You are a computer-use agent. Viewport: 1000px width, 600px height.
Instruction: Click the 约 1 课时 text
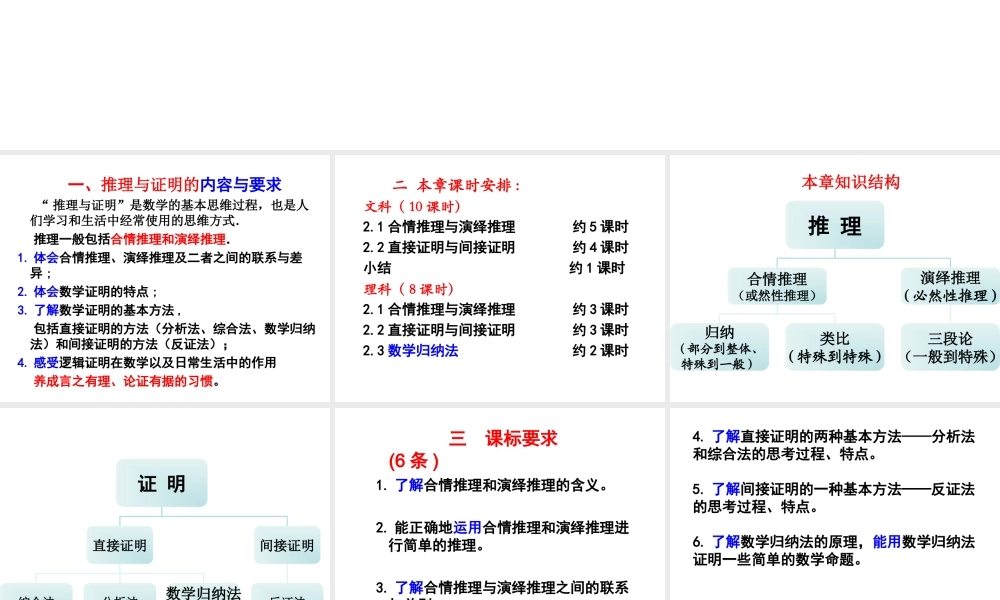click(x=597, y=268)
